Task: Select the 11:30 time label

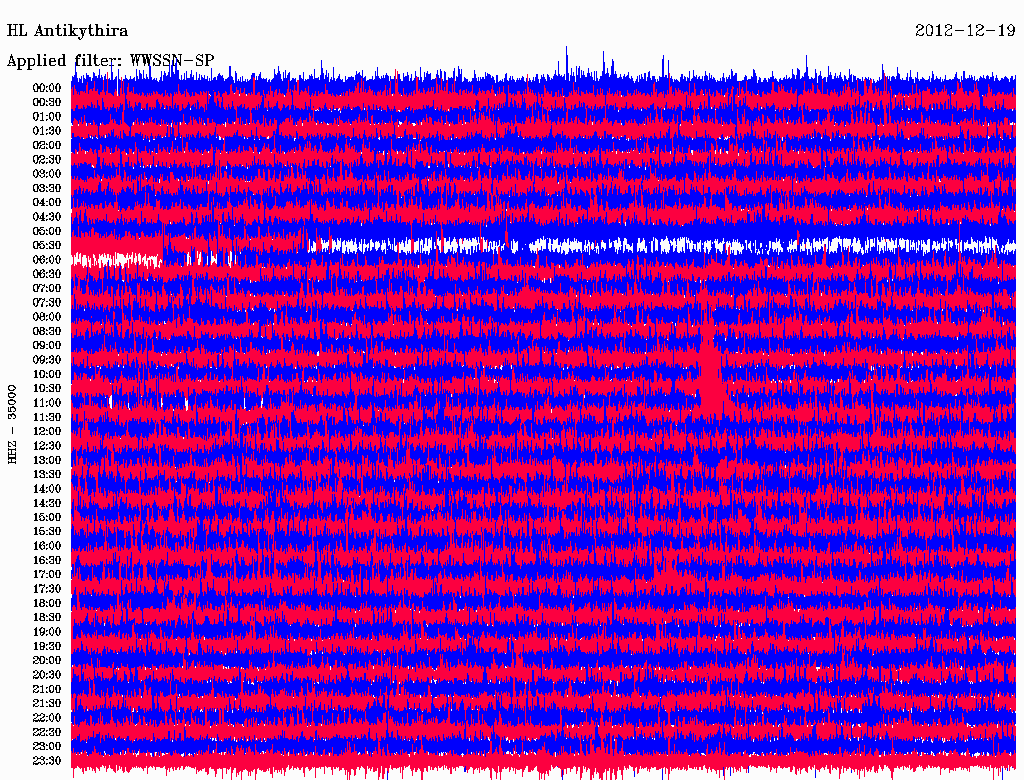Action: [47, 417]
